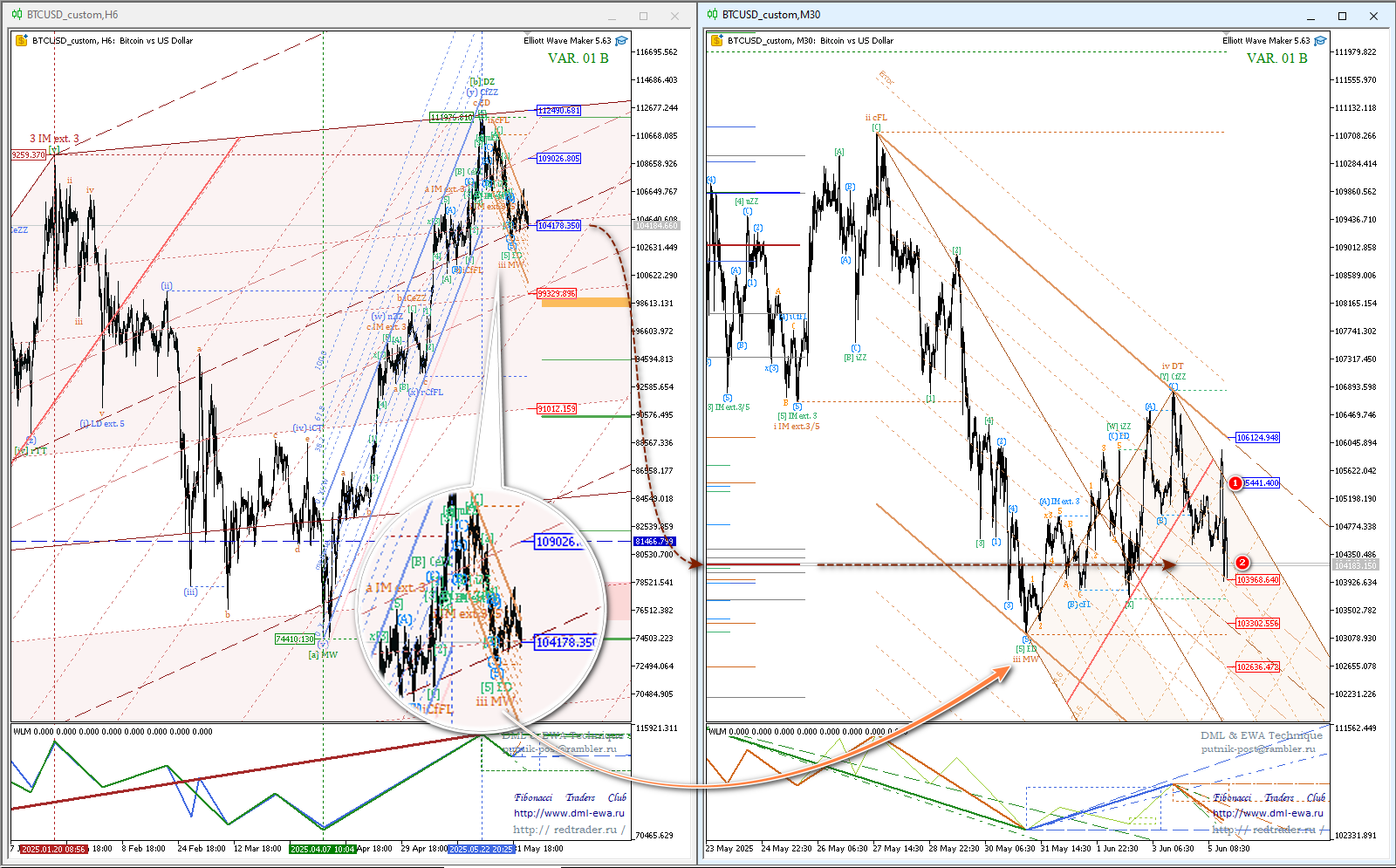This screenshot has height=868, width=1396.
Task: Select the 103968.640 red price label
Action: click(x=1257, y=580)
